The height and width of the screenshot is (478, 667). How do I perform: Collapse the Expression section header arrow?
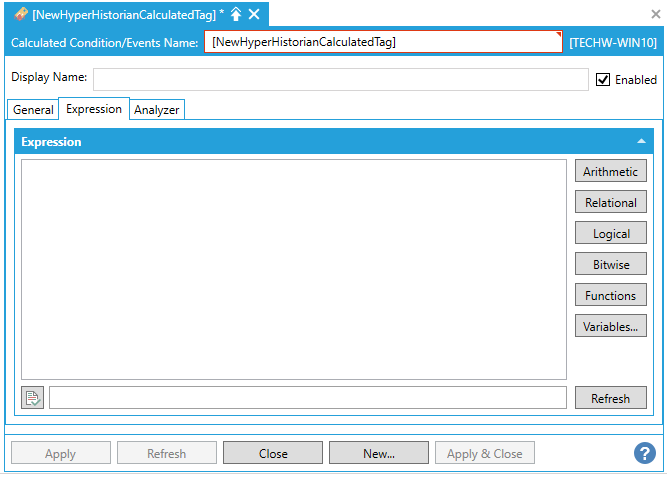tap(641, 142)
